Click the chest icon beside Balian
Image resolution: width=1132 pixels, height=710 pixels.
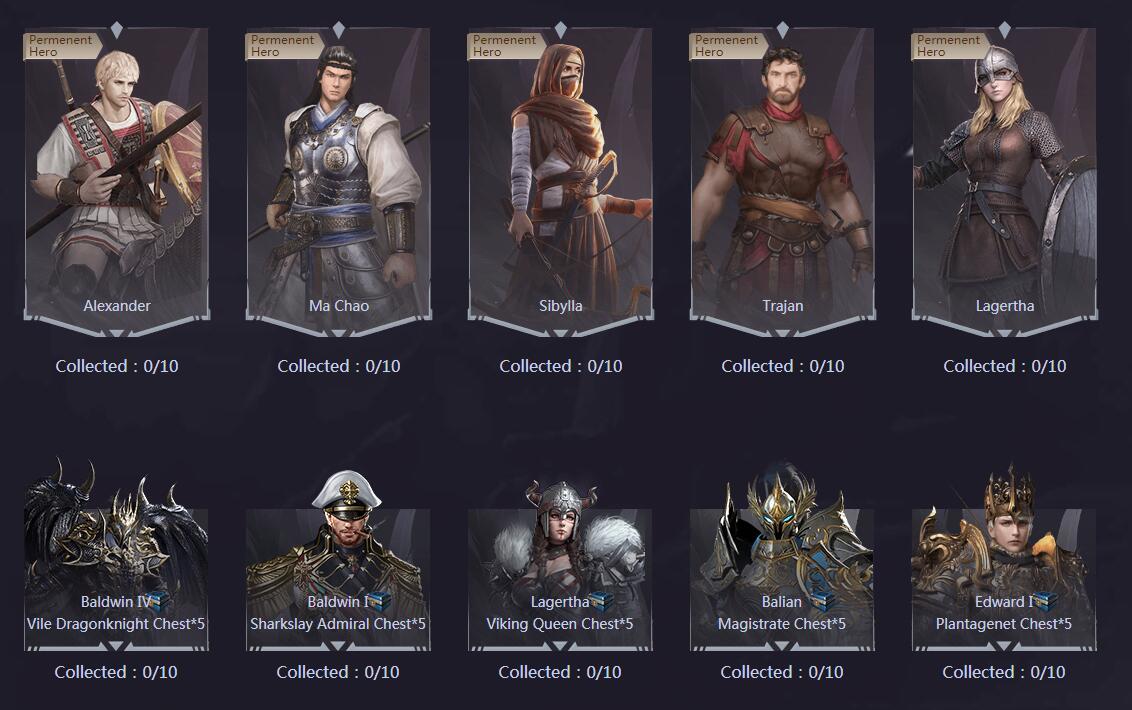click(822, 601)
